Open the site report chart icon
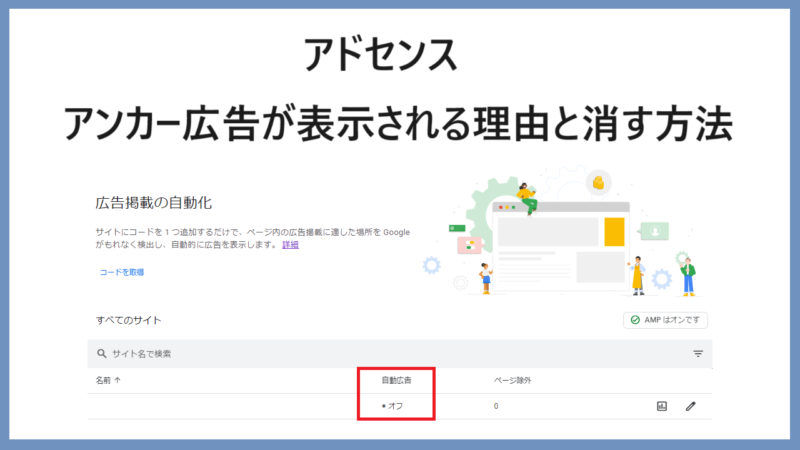This screenshot has width=800, height=450. click(662, 406)
